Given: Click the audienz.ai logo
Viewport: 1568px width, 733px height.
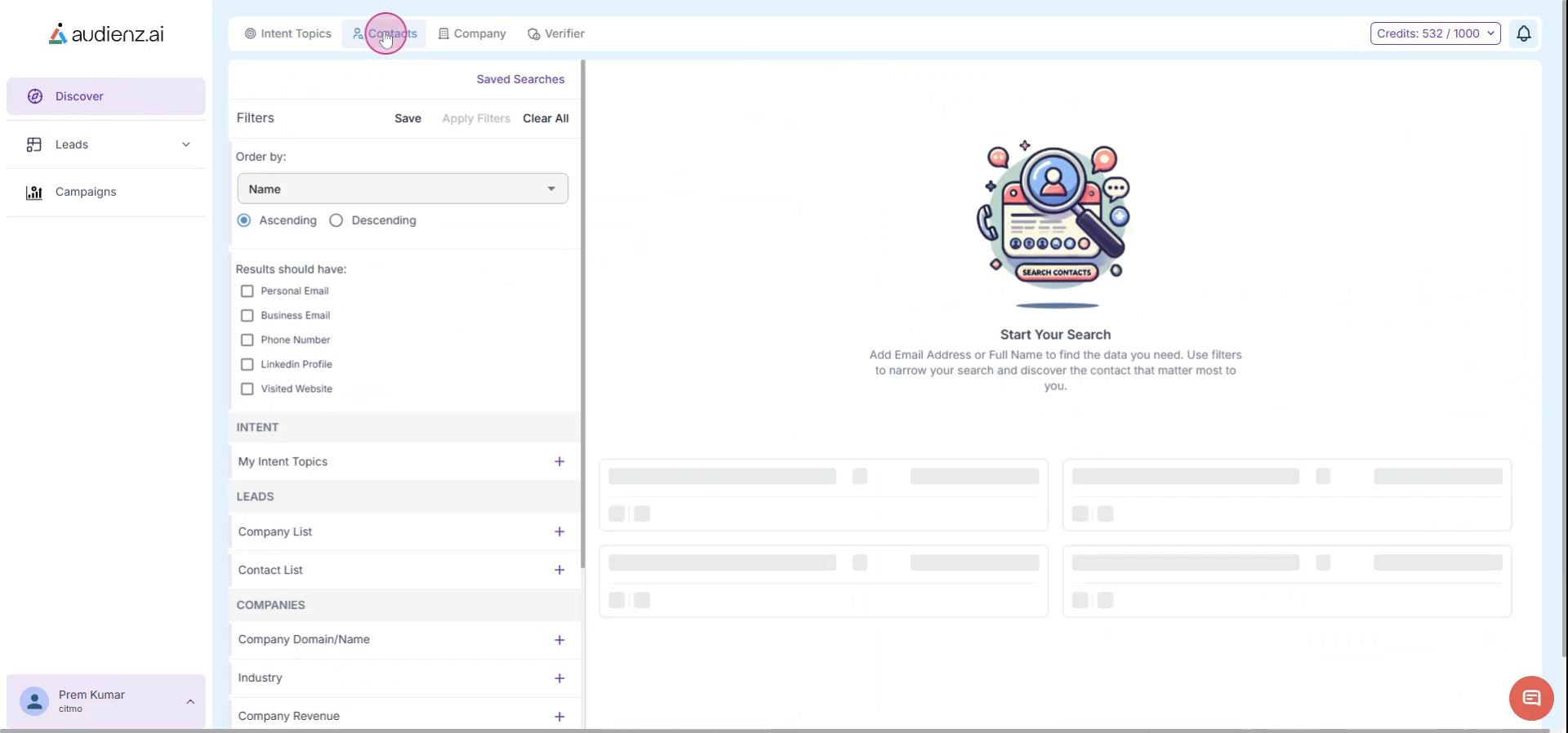Looking at the screenshot, I should tap(106, 33).
